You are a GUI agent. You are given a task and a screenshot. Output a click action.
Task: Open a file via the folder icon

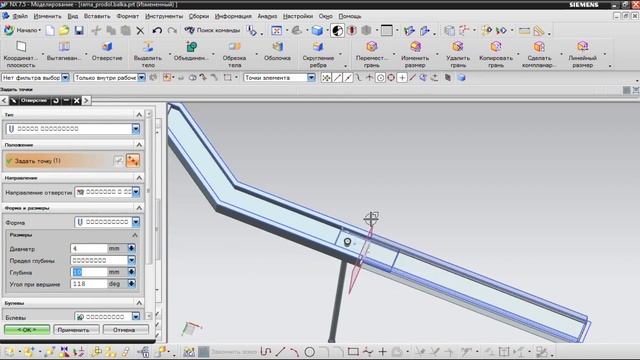[64, 31]
